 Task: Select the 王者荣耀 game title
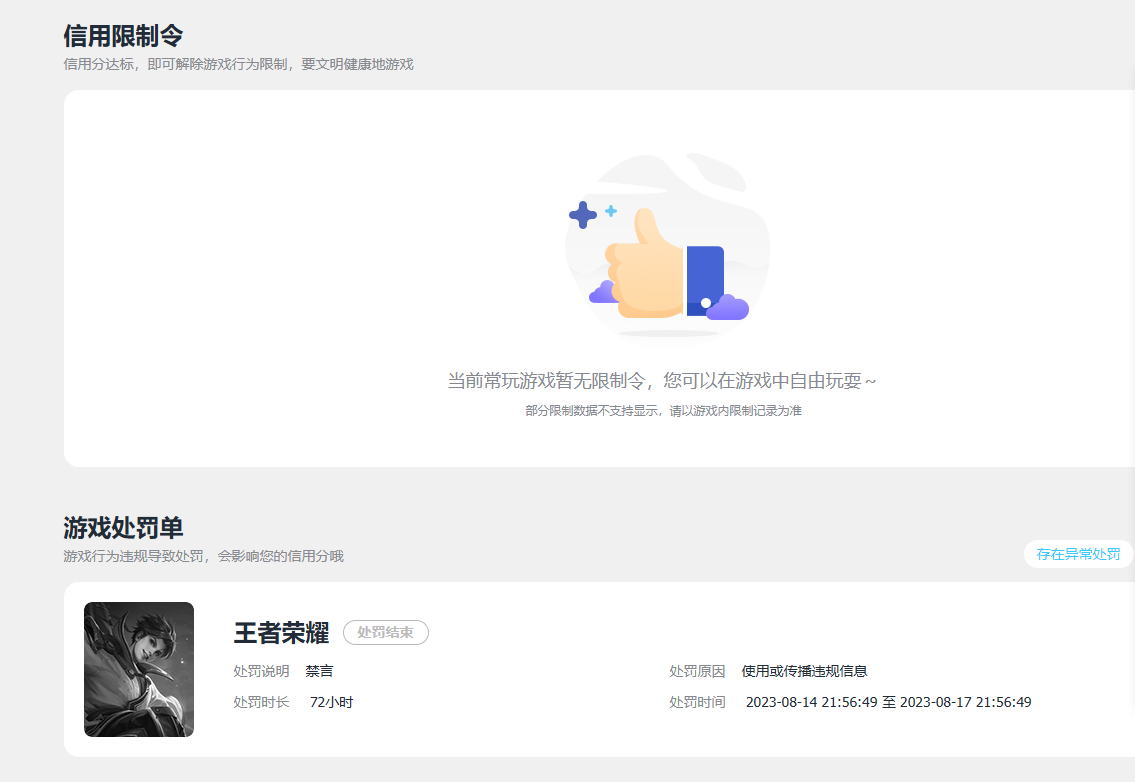[x=281, y=633]
